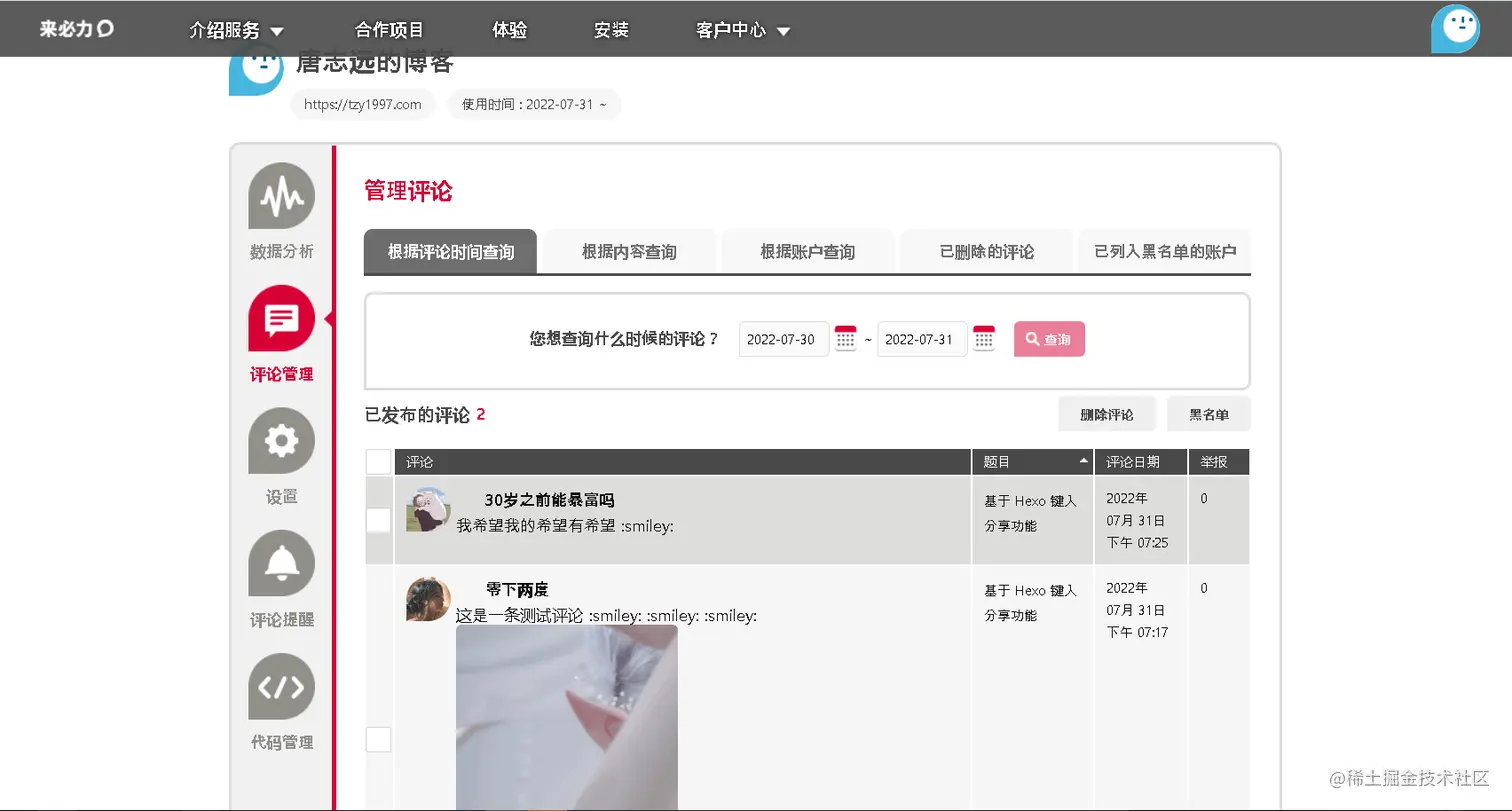1512x811 pixels.
Task: Open the 体验 menu item
Action: pos(510,30)
